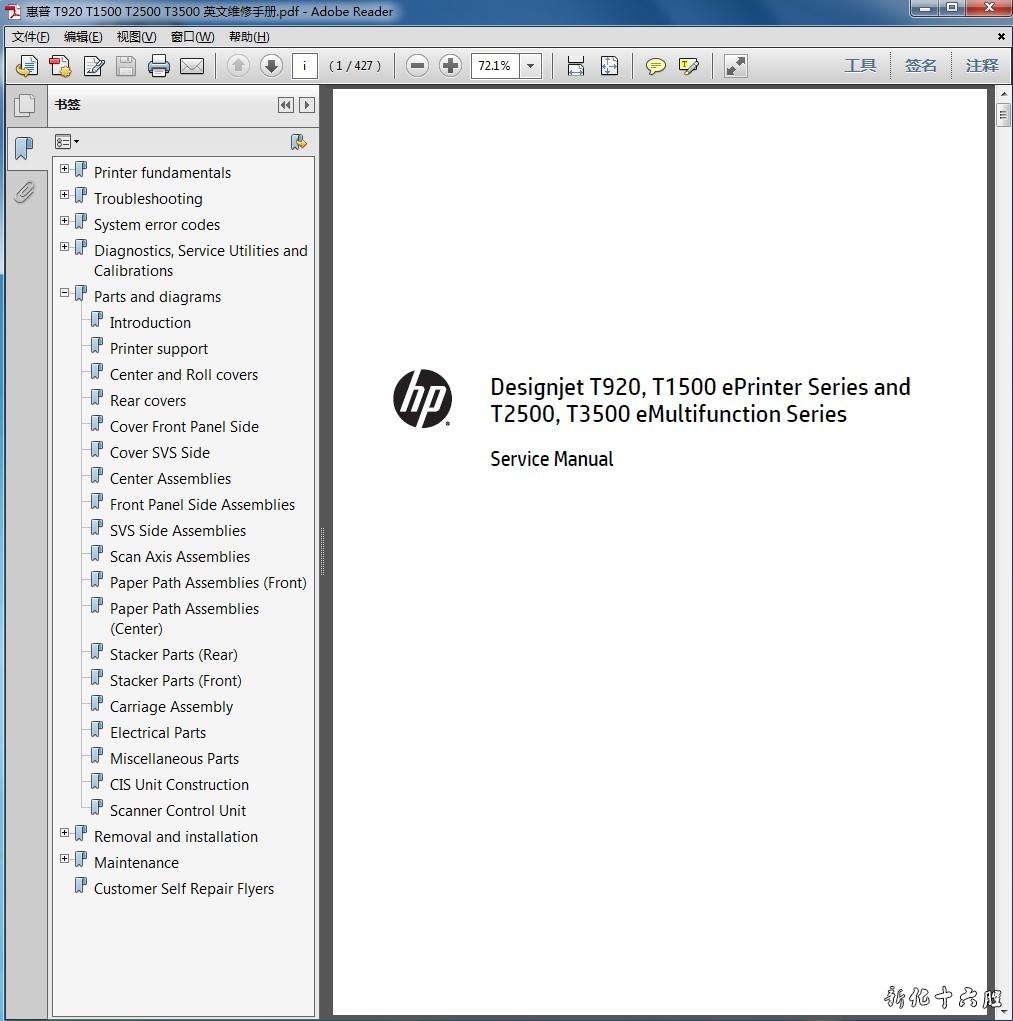This screenshot has height=1021, width=1013.
Task: Click the email envelope icon
Action: click(192, 66)
